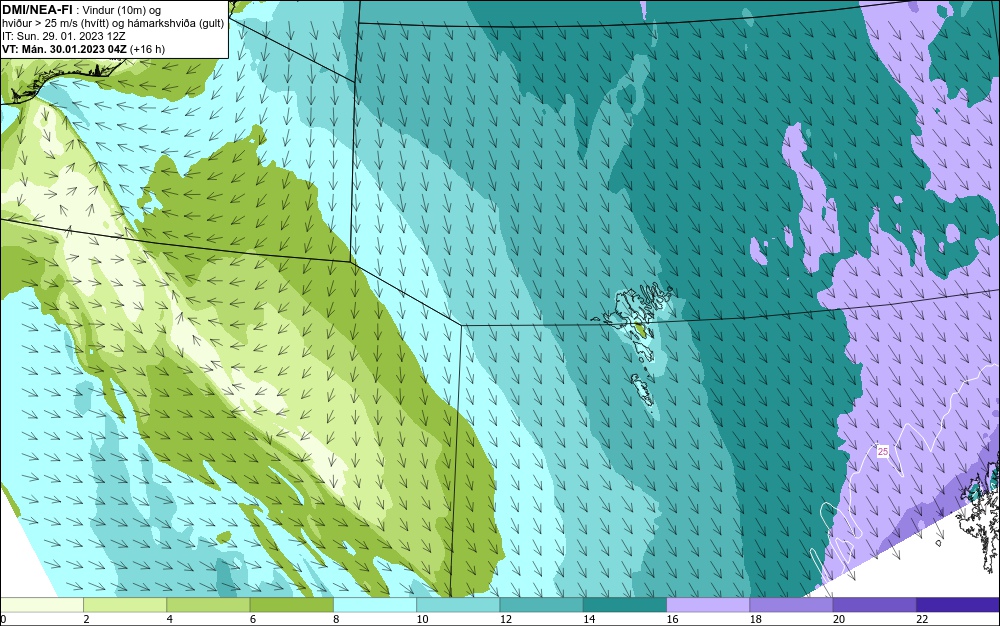Click the purple 18–20 m/s legend swatch

point(791,605)
